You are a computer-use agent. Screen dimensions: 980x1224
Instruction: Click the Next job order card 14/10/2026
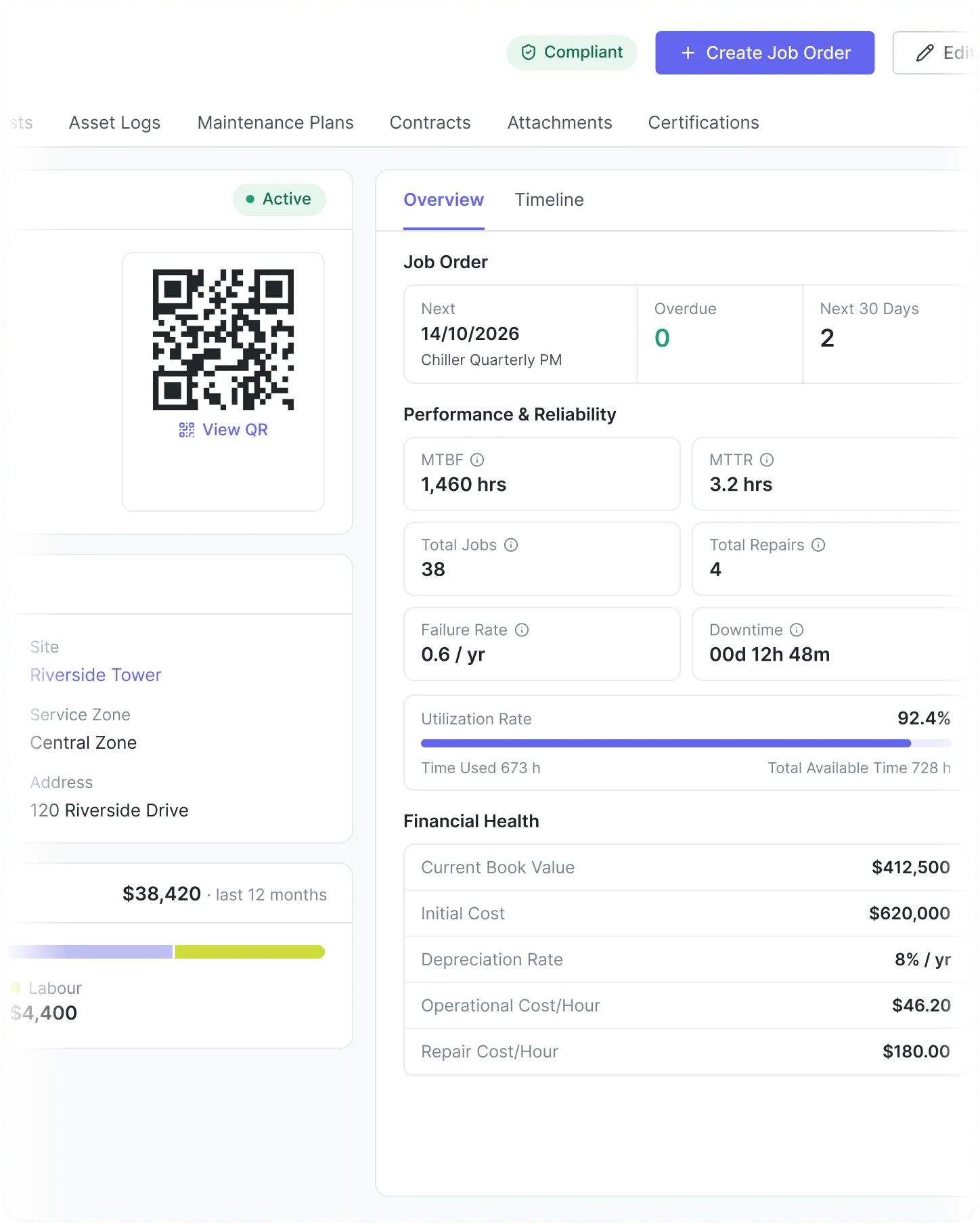coord(520,334)
